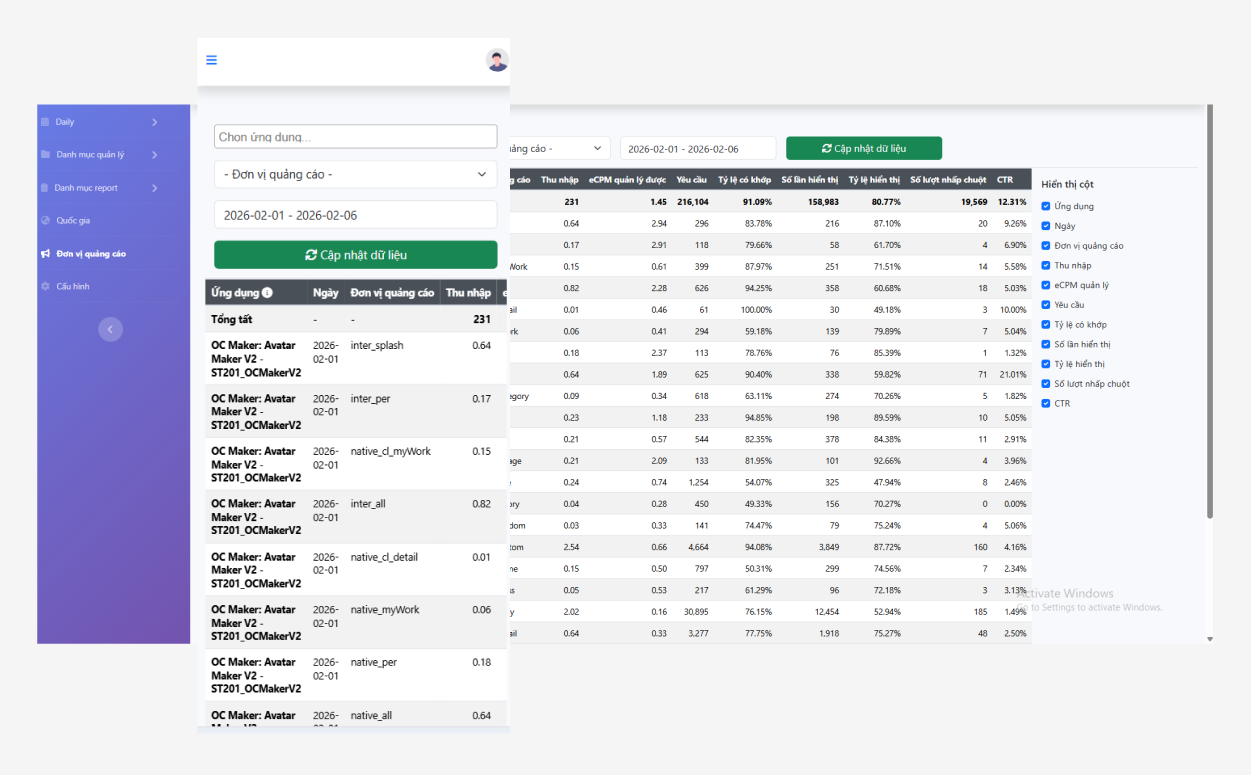Disable the CTR column checkbox
Viewport: 1251px width, 775px height.
click(x=1046, y=403)
